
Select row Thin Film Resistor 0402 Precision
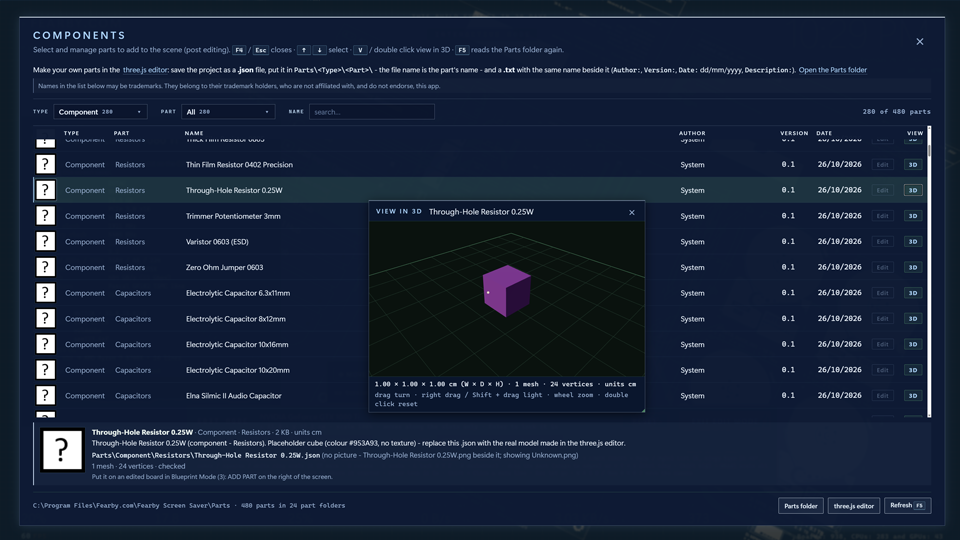point(481,165)
